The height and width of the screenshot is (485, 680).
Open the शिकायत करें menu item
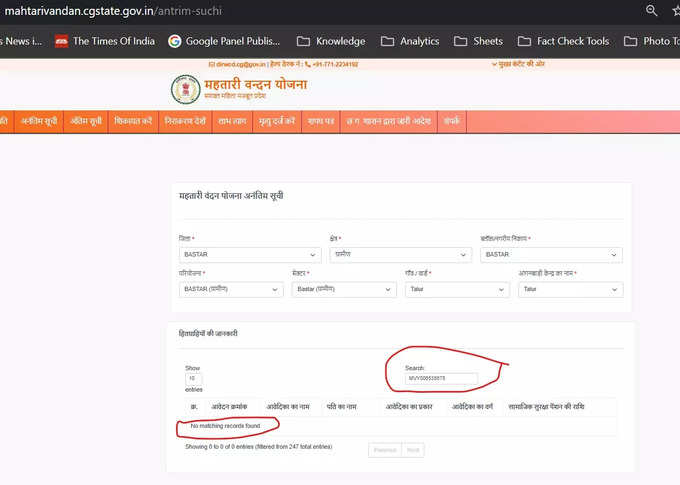point(134,121)
